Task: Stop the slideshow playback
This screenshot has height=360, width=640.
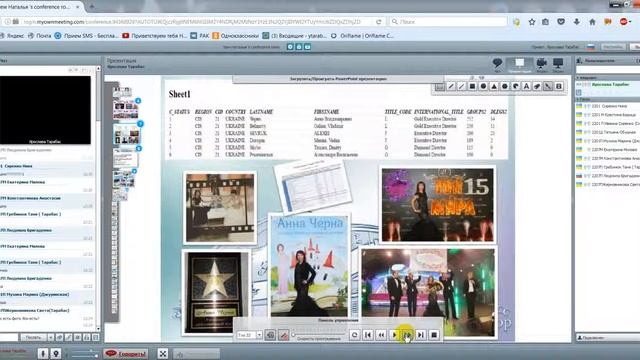Action: tap(434, 335)
